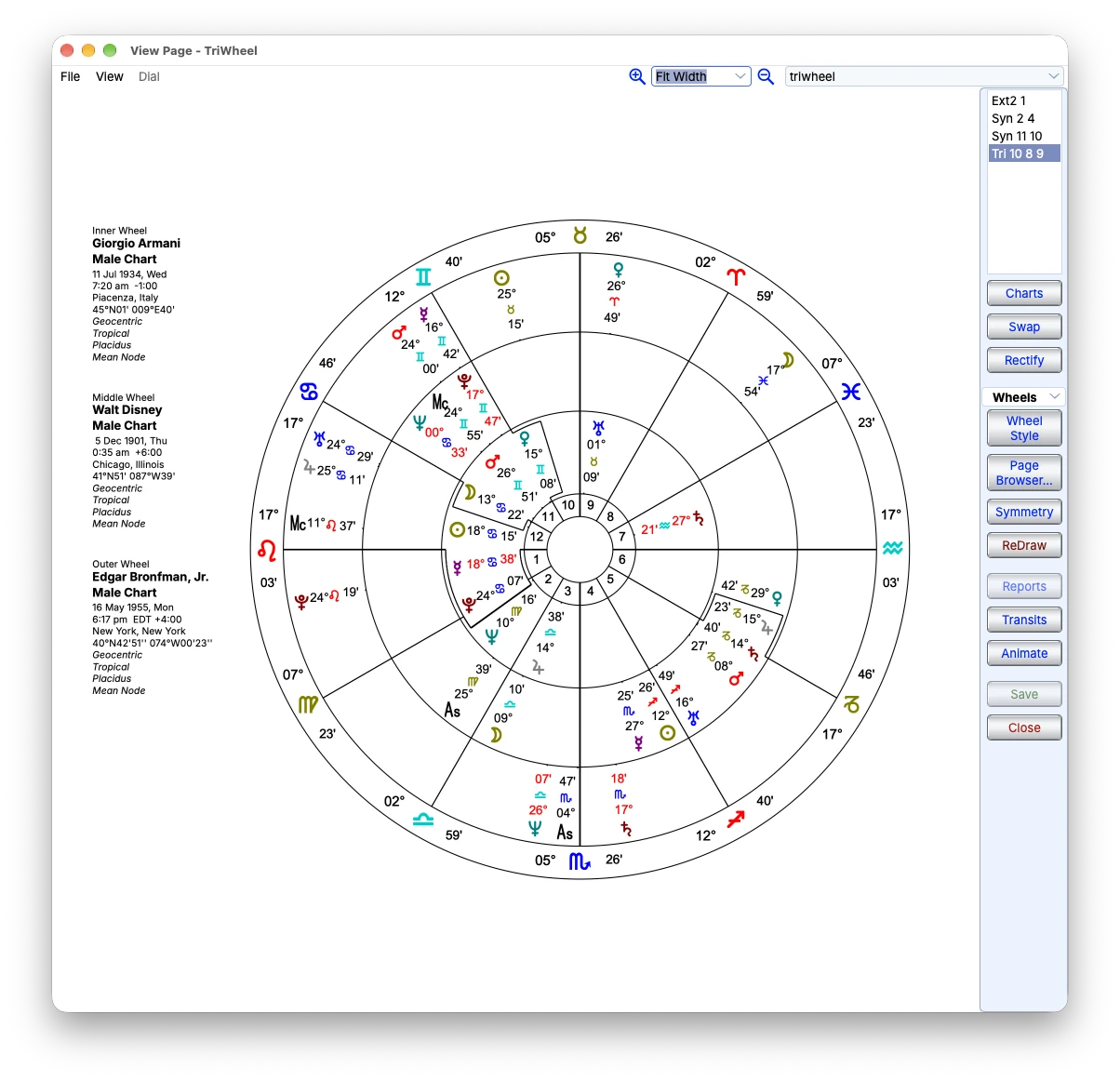Click the zoom in magnifier icon
Viewport: 1120px width, 1081px height.
tap(637, 76)
